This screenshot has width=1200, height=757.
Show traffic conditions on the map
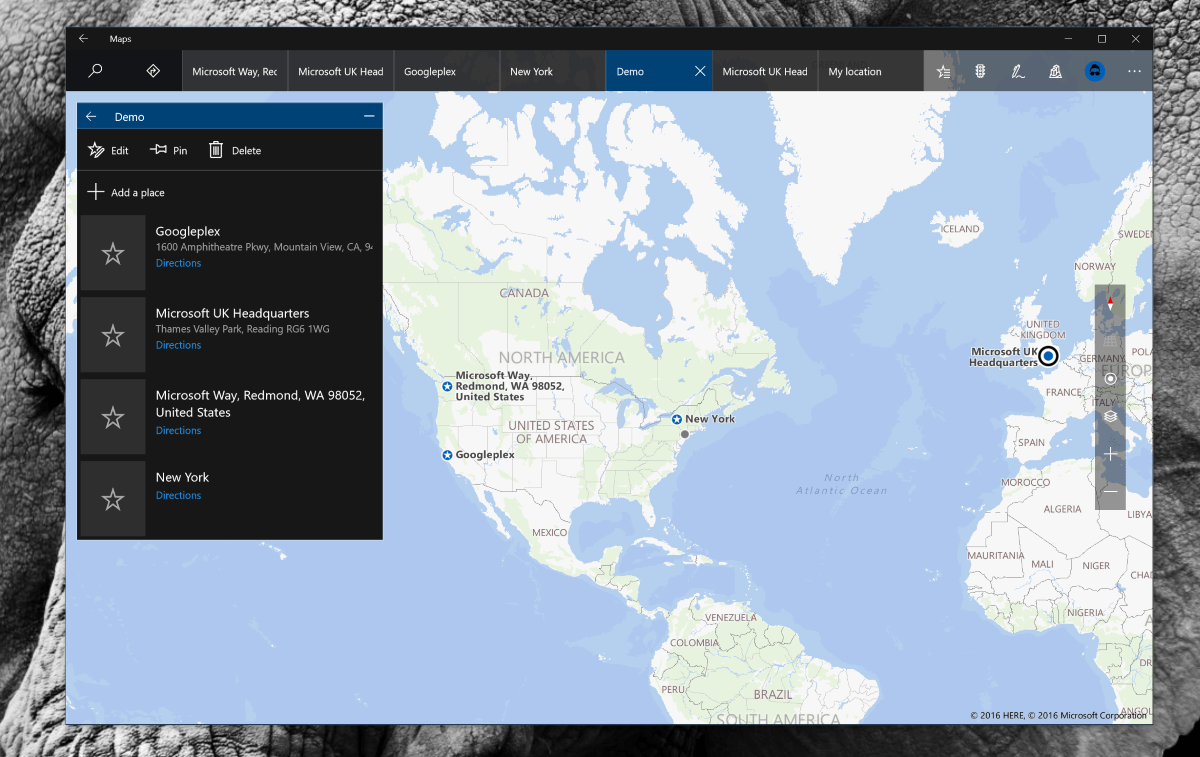[980, 70]
